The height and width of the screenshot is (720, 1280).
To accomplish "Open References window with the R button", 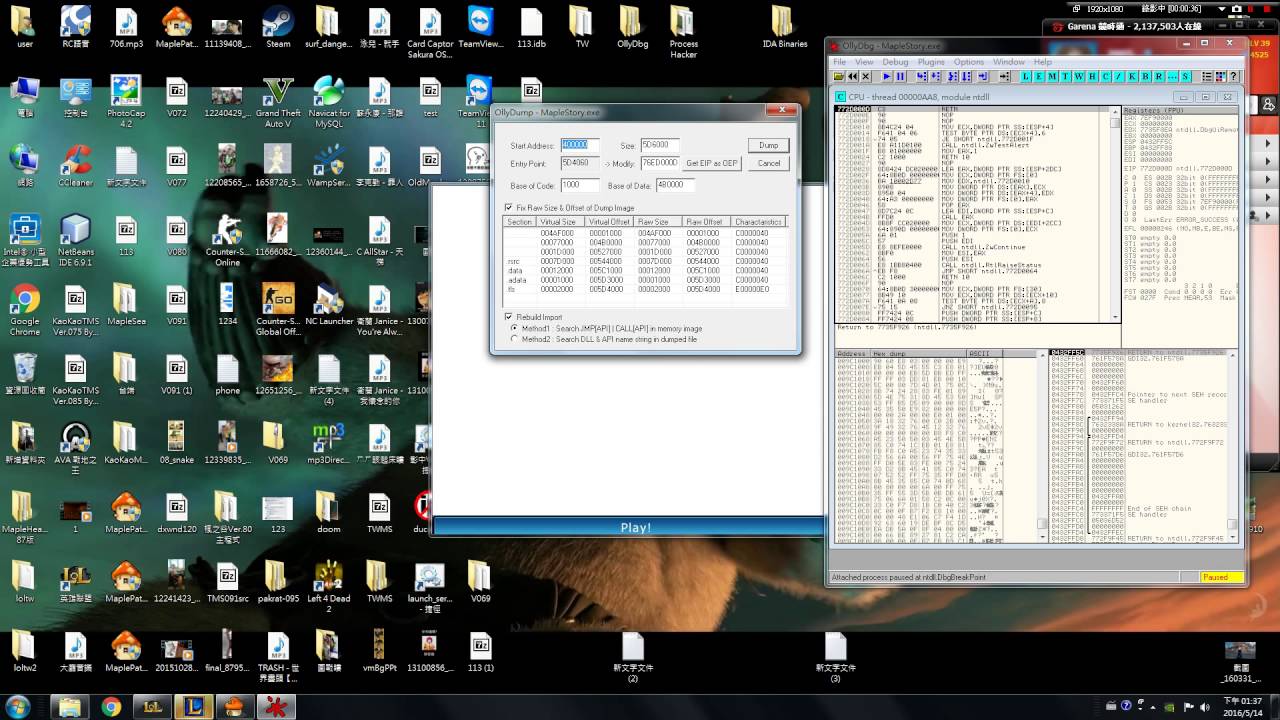I will point(1159,76).
